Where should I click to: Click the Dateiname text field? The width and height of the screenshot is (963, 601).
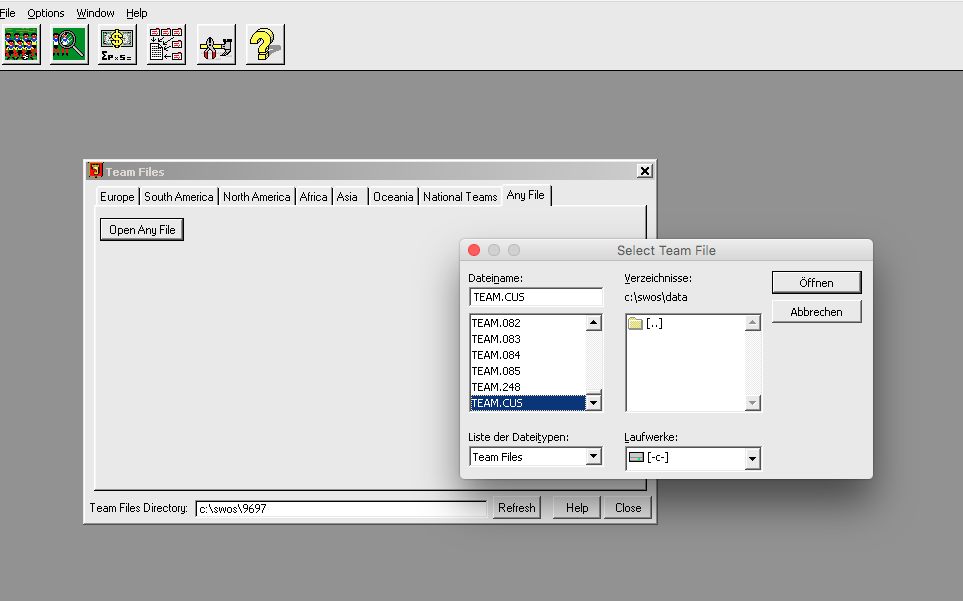[536, 297]
